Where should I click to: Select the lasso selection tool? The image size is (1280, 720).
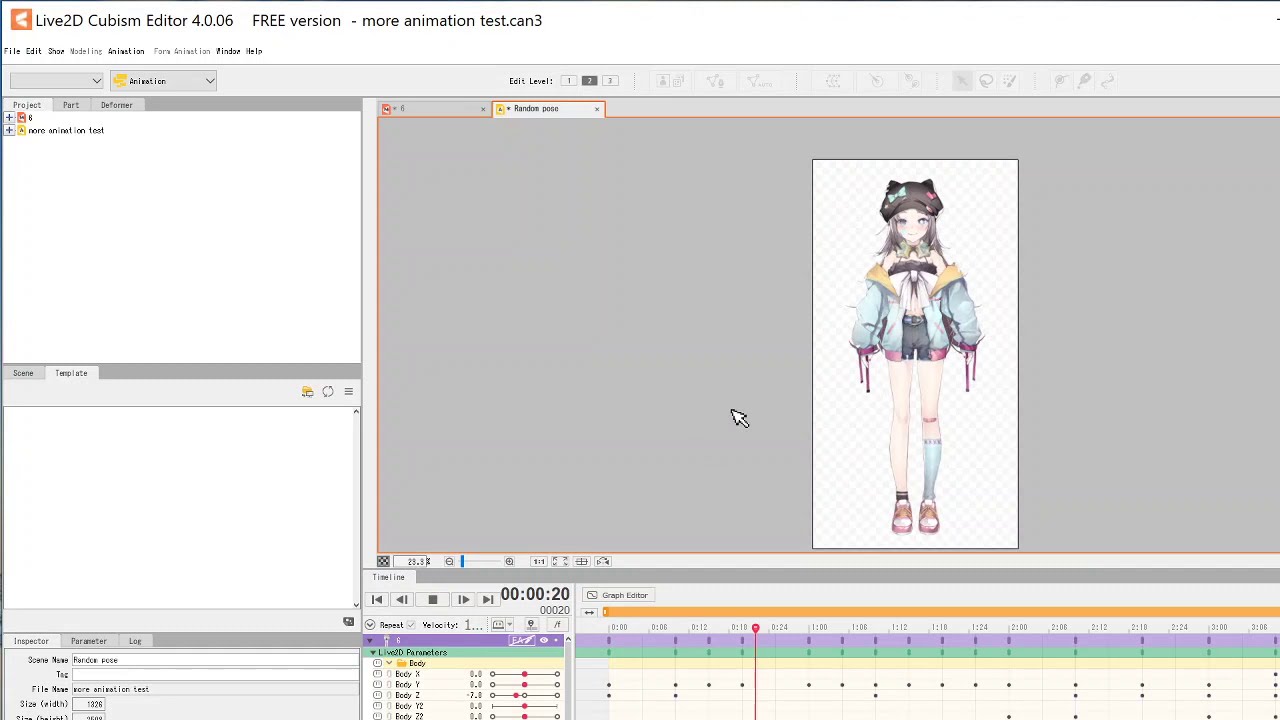coord(986,81)
